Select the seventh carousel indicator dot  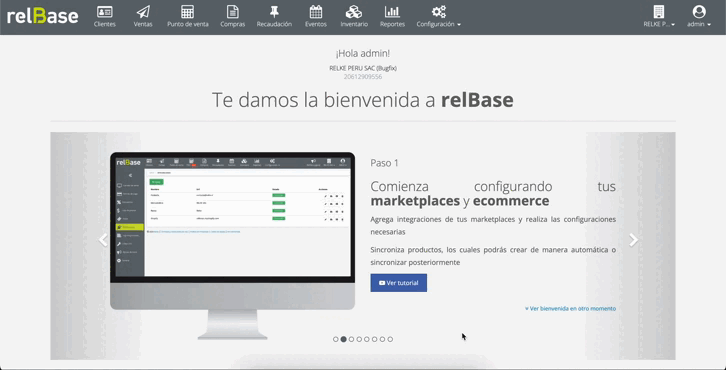pyautogui.click(x=382, y=339)
